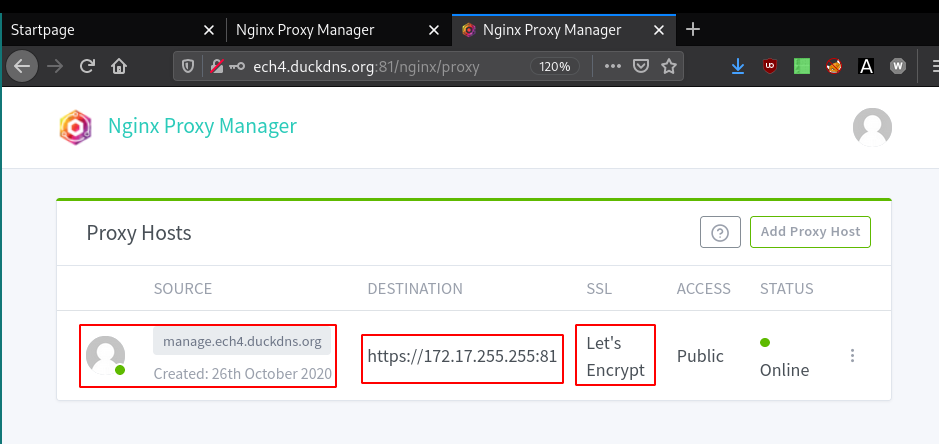
Task: Open page actions three-dot menu in address bar
Action: (613, 67)
